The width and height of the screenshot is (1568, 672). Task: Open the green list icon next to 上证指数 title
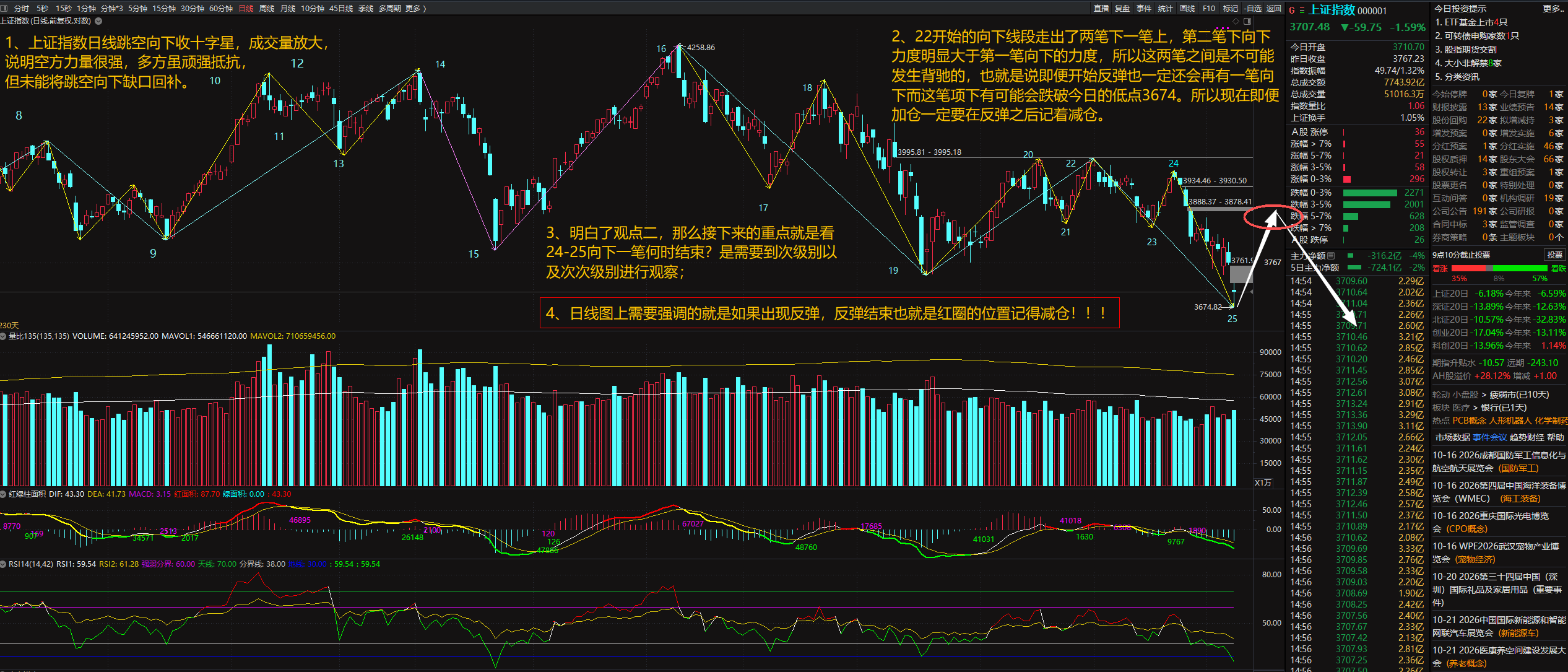point(1302,11)
